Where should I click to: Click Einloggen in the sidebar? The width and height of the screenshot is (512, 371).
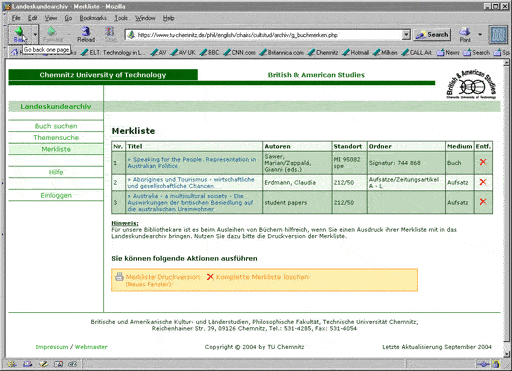(x=56, y=195)
